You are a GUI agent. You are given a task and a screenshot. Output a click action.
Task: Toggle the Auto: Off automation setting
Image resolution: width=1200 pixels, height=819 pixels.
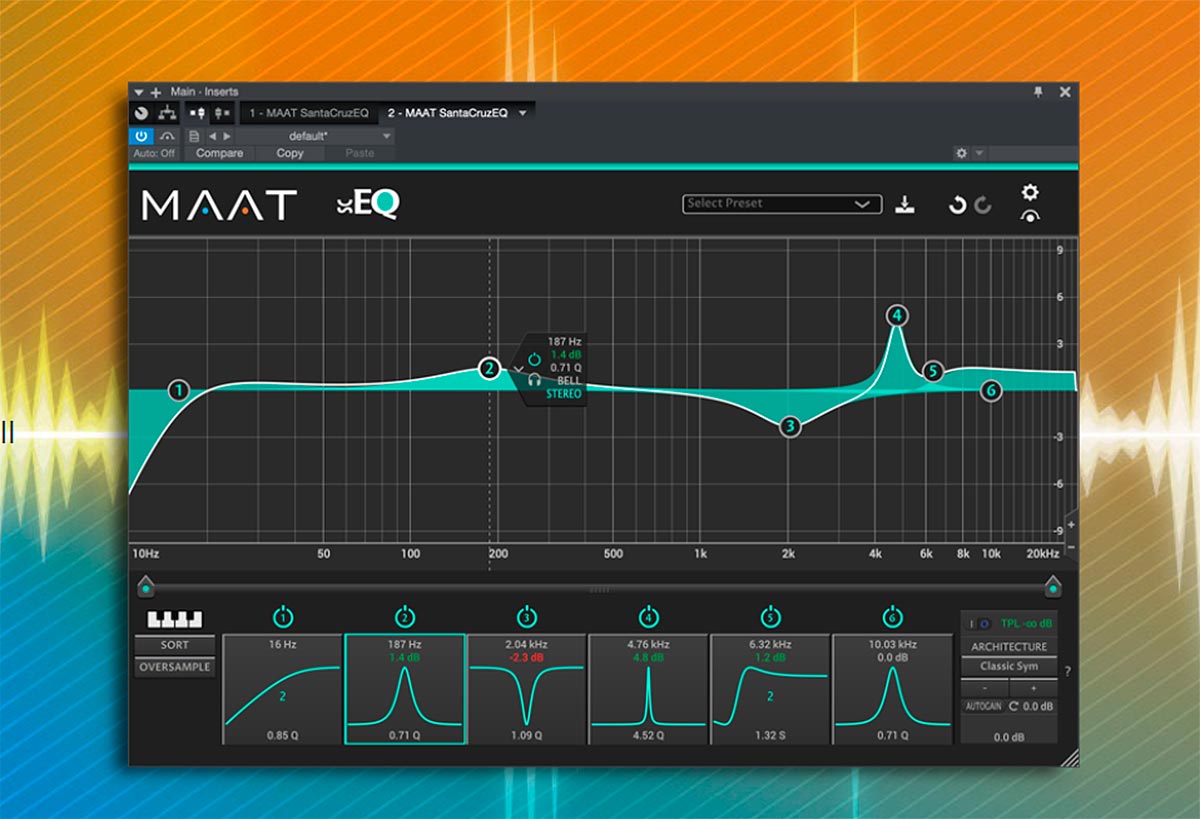coord(154,153)
